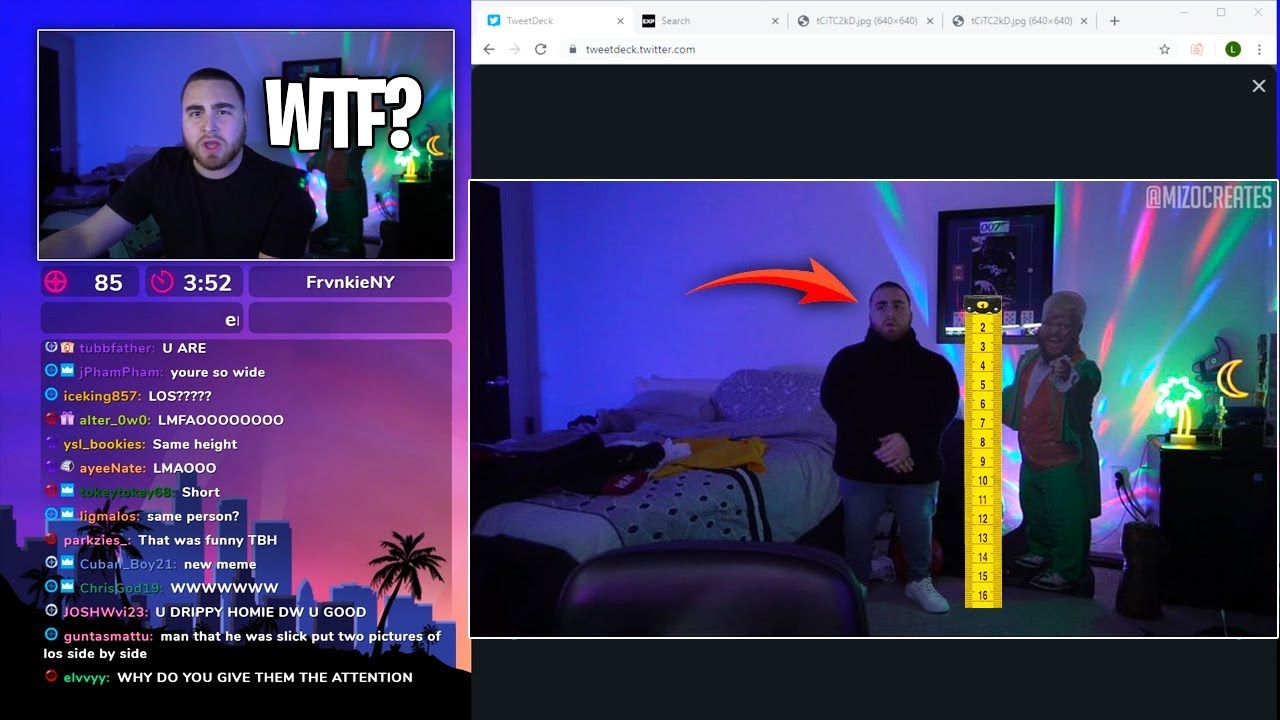Image resolution: width=1280 pixels, height=720 pixels.
Task: Close the Search tab
Action: 775,21
